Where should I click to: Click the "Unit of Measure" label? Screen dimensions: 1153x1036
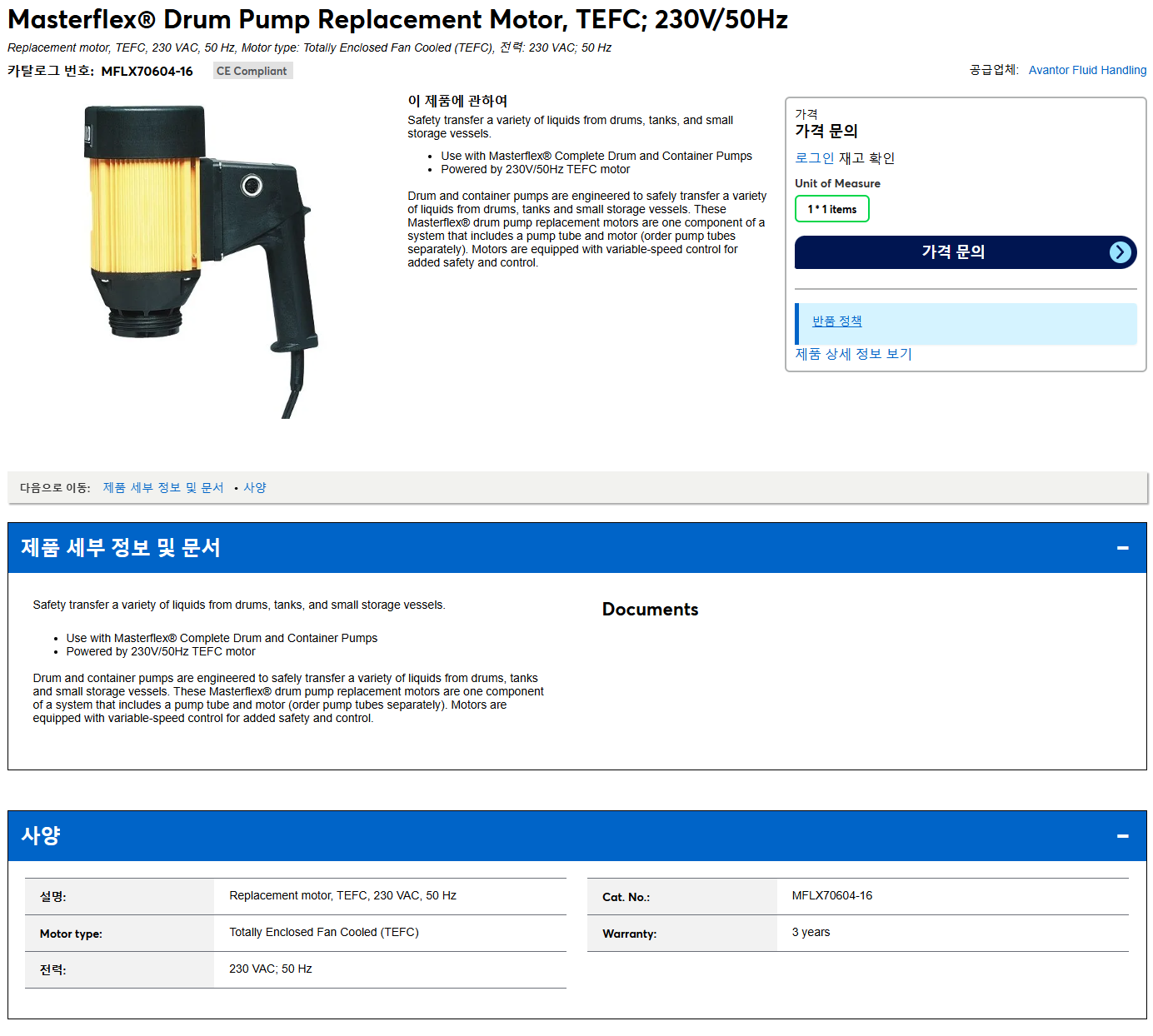[x=837, y=183]
